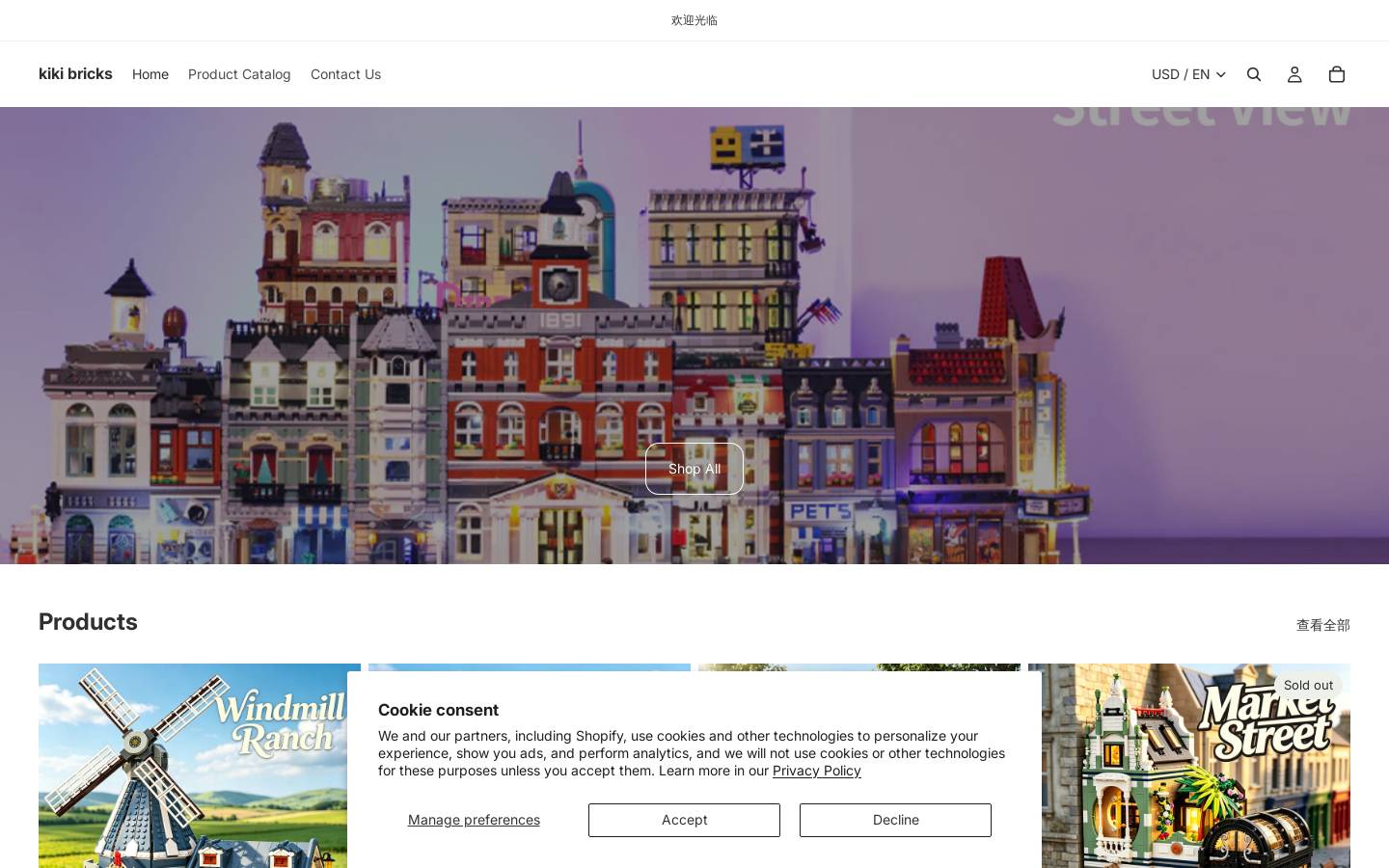1389x868 pixels.
Task: Click the Sold out badge
Action: (1308, 685)
